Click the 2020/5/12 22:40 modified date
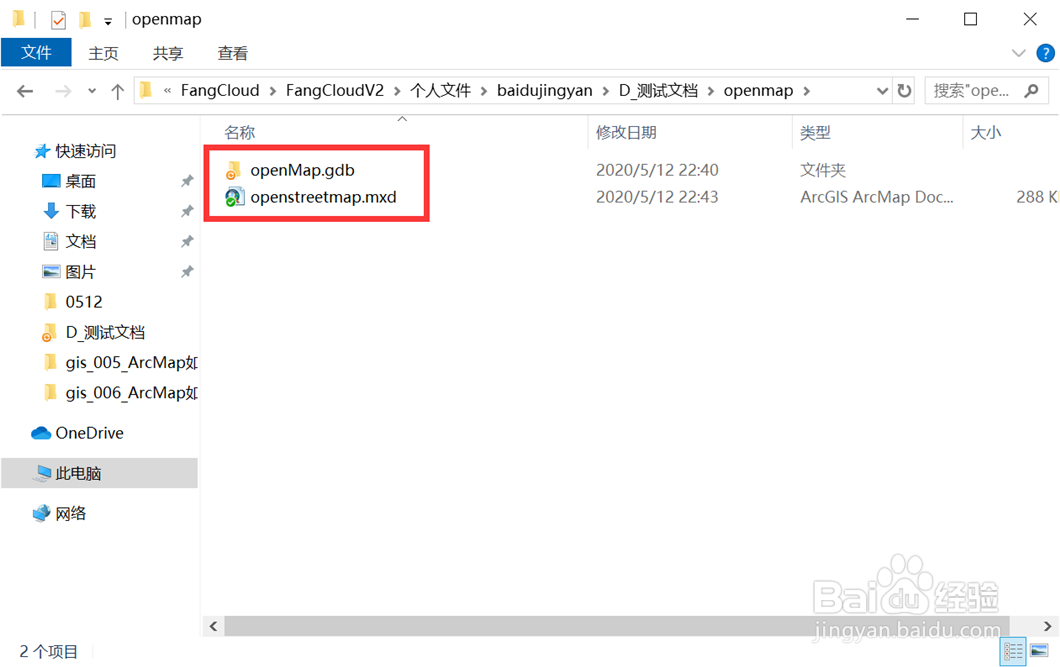1060x667 pixels. (x=657, y=170)
